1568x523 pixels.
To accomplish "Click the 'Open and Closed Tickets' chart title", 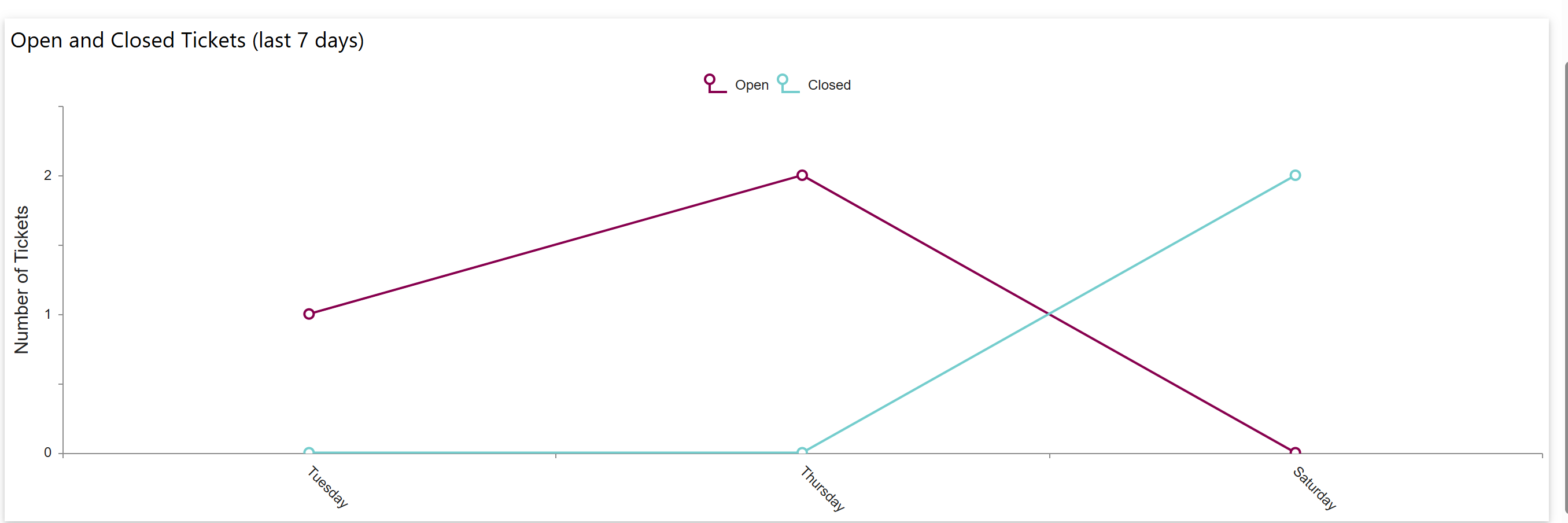I will point(187,40).
